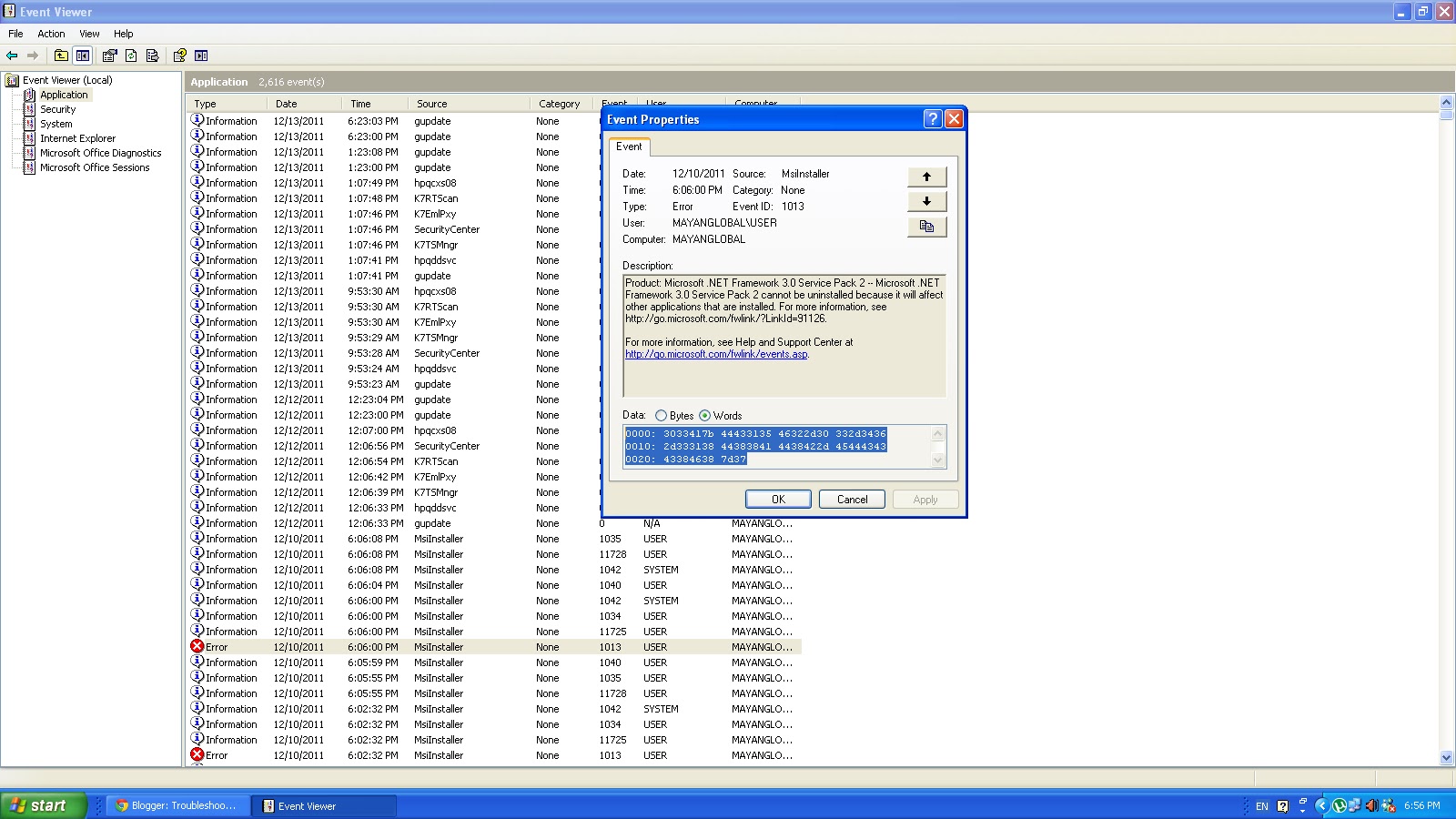Open the View menu
Image resolution: width=1456 pixels, height=819 pixels.
[x=89, y=34]
